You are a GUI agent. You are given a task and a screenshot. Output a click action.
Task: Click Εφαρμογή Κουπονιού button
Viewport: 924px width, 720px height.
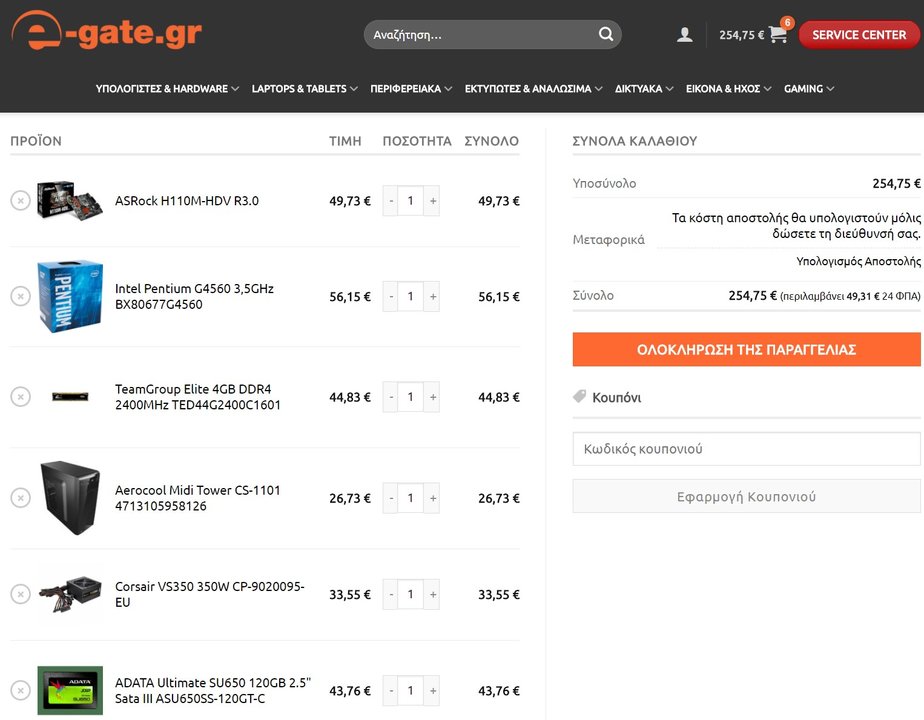click(746, 496)
